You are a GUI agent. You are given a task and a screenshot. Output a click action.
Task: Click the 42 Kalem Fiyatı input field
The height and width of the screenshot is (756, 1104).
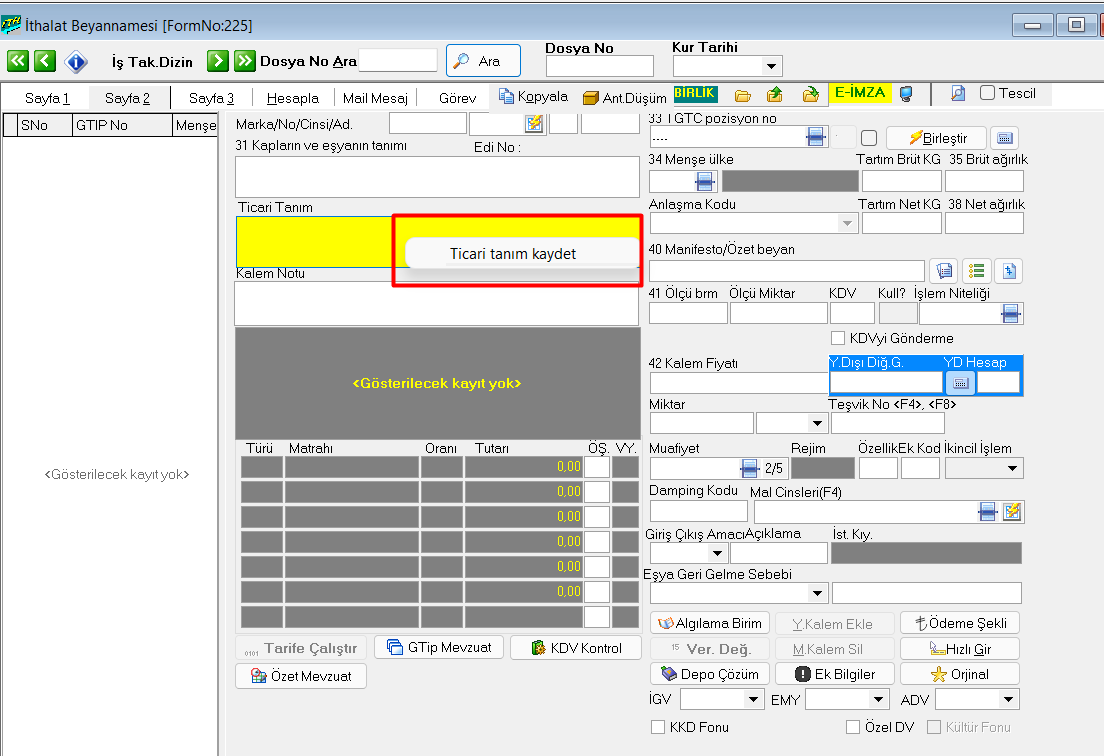pyautogui.click(x=739, y=383)
